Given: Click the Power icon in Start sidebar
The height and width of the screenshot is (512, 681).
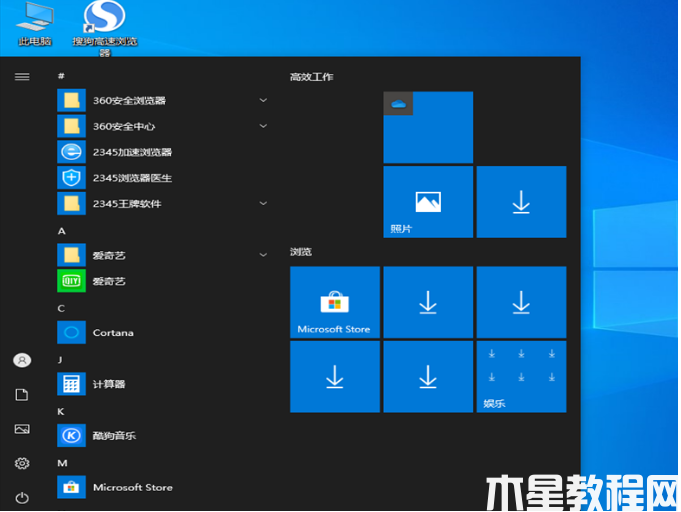Looking at the screenshot, I should [x=22, y=498].
